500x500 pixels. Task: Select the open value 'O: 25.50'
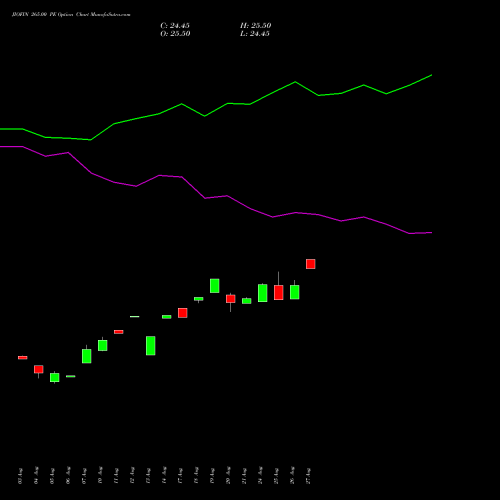[175, 34]
